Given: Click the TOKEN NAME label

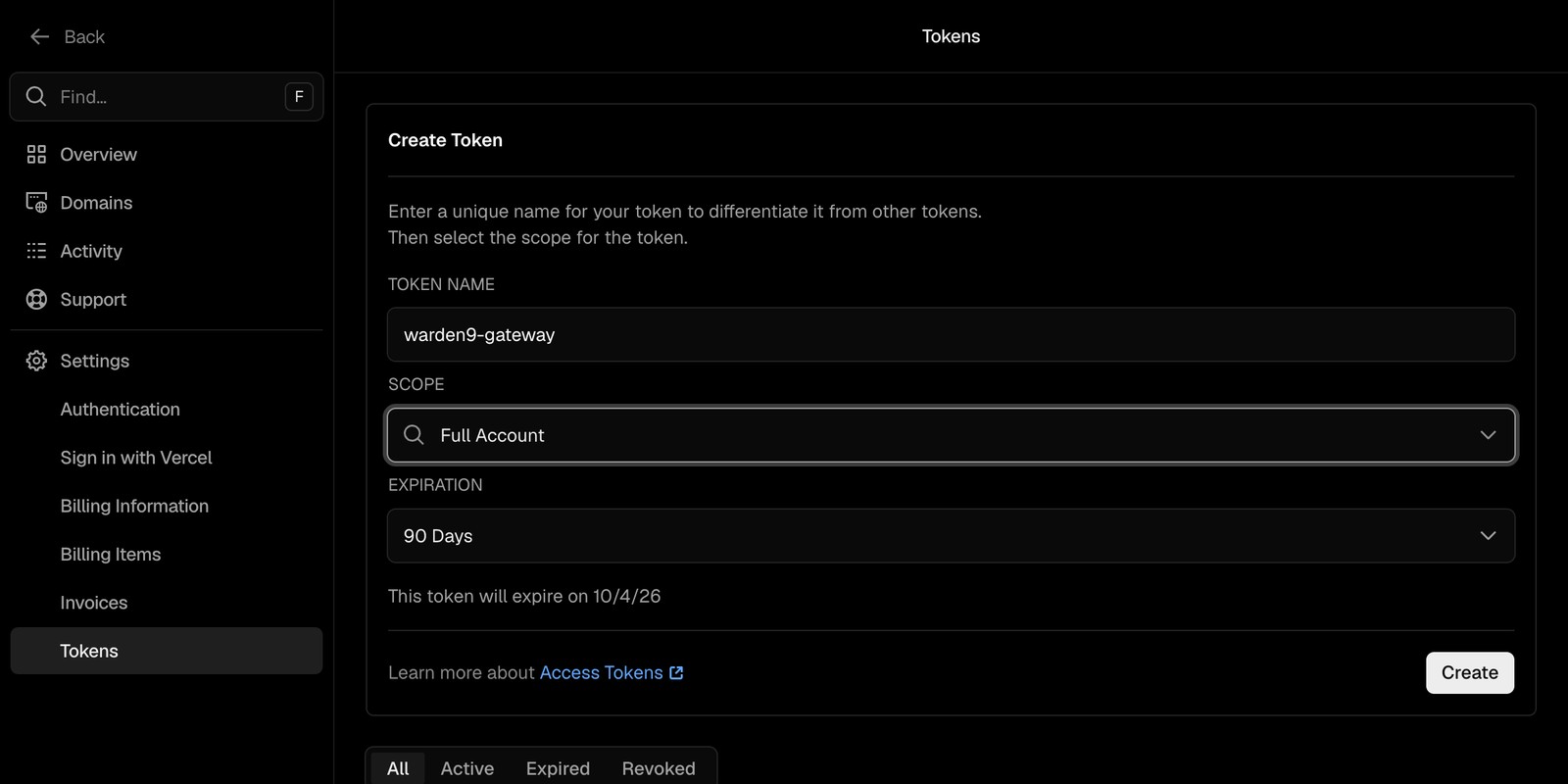Looking at the screenshot, I should click(x=441, y=284).
